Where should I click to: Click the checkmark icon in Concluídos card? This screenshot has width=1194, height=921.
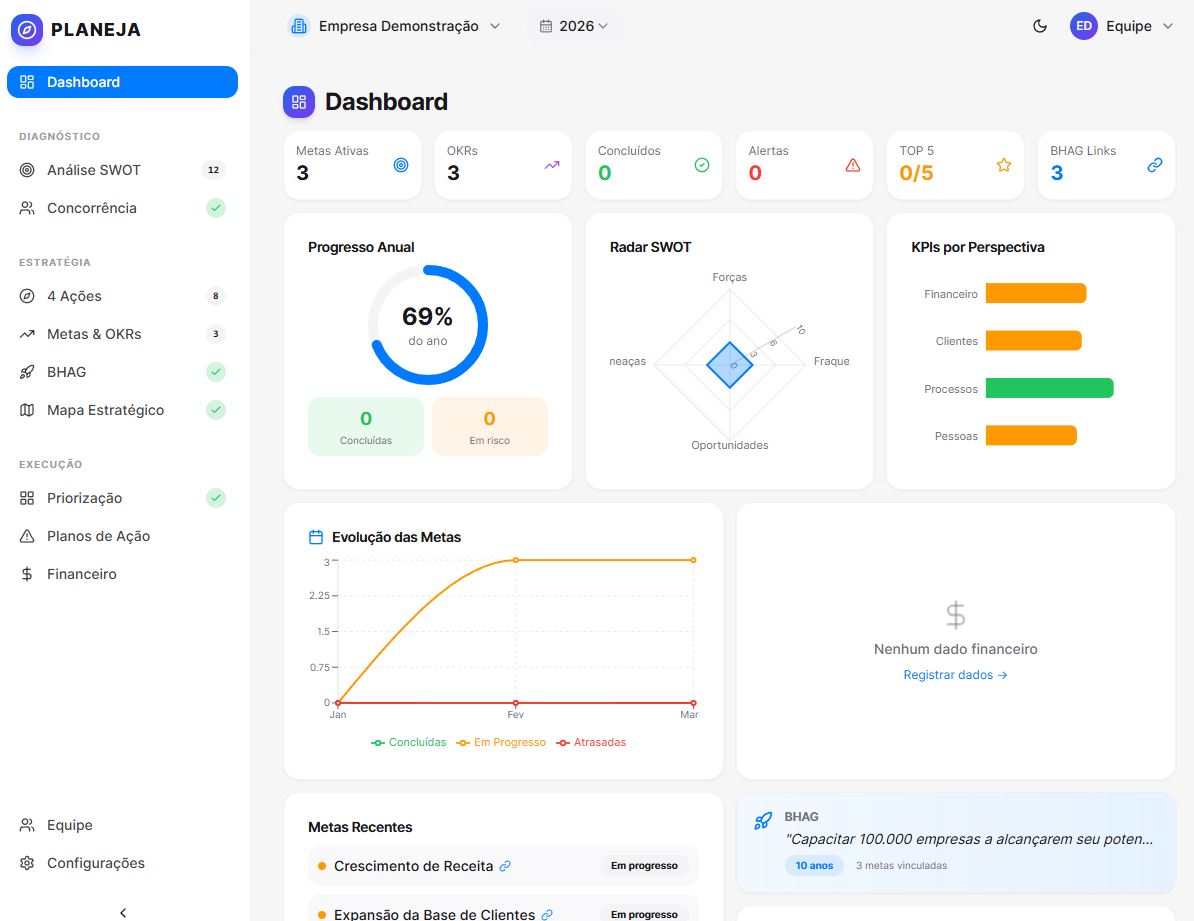pos(702,165)
